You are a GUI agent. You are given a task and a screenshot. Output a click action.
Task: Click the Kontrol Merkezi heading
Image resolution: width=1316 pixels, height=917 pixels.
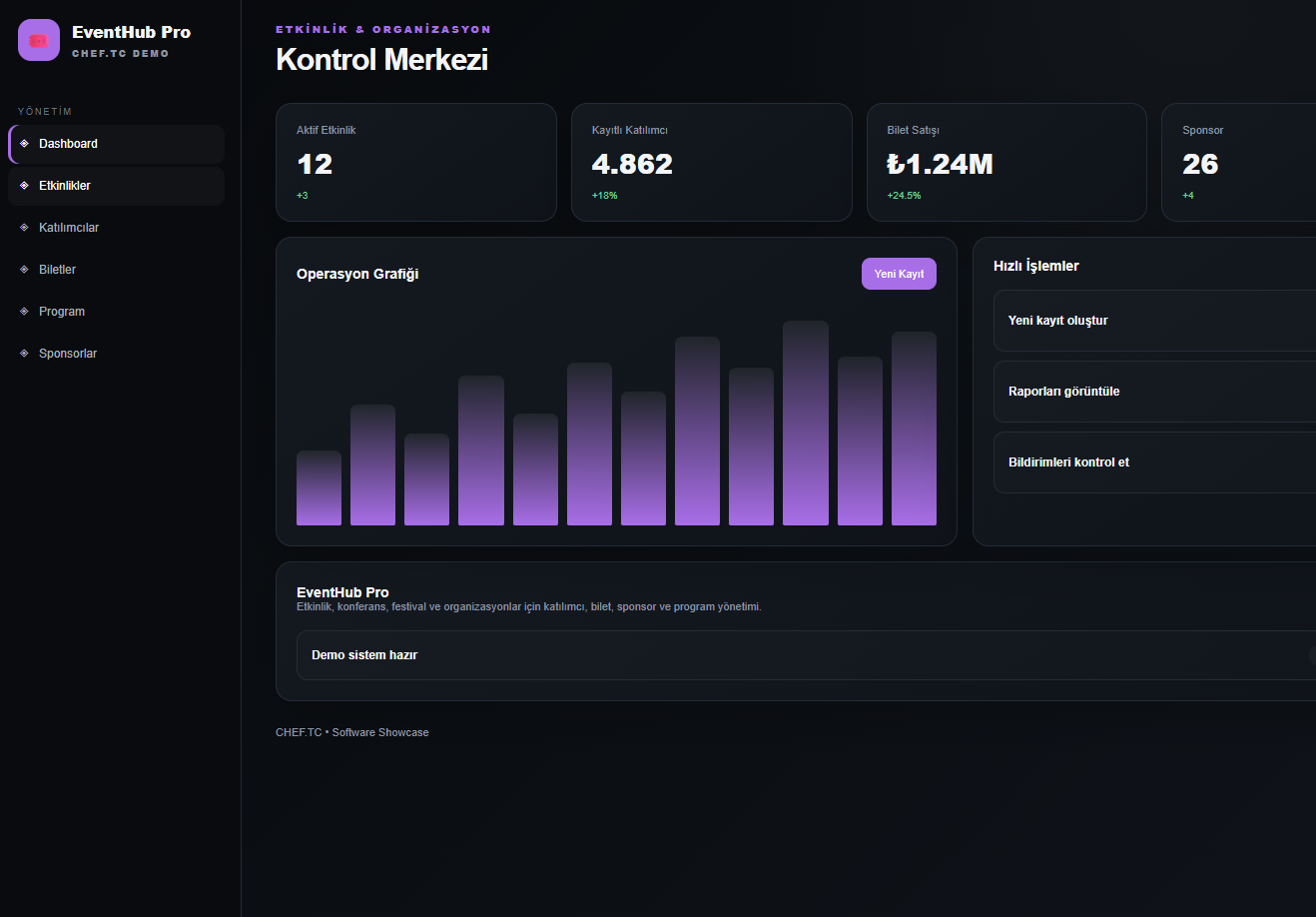(x=381, y=60)
